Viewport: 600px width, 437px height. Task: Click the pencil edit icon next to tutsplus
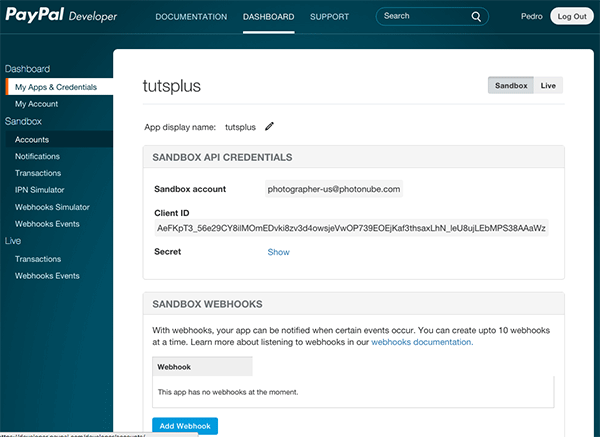[x=269, y=127]
